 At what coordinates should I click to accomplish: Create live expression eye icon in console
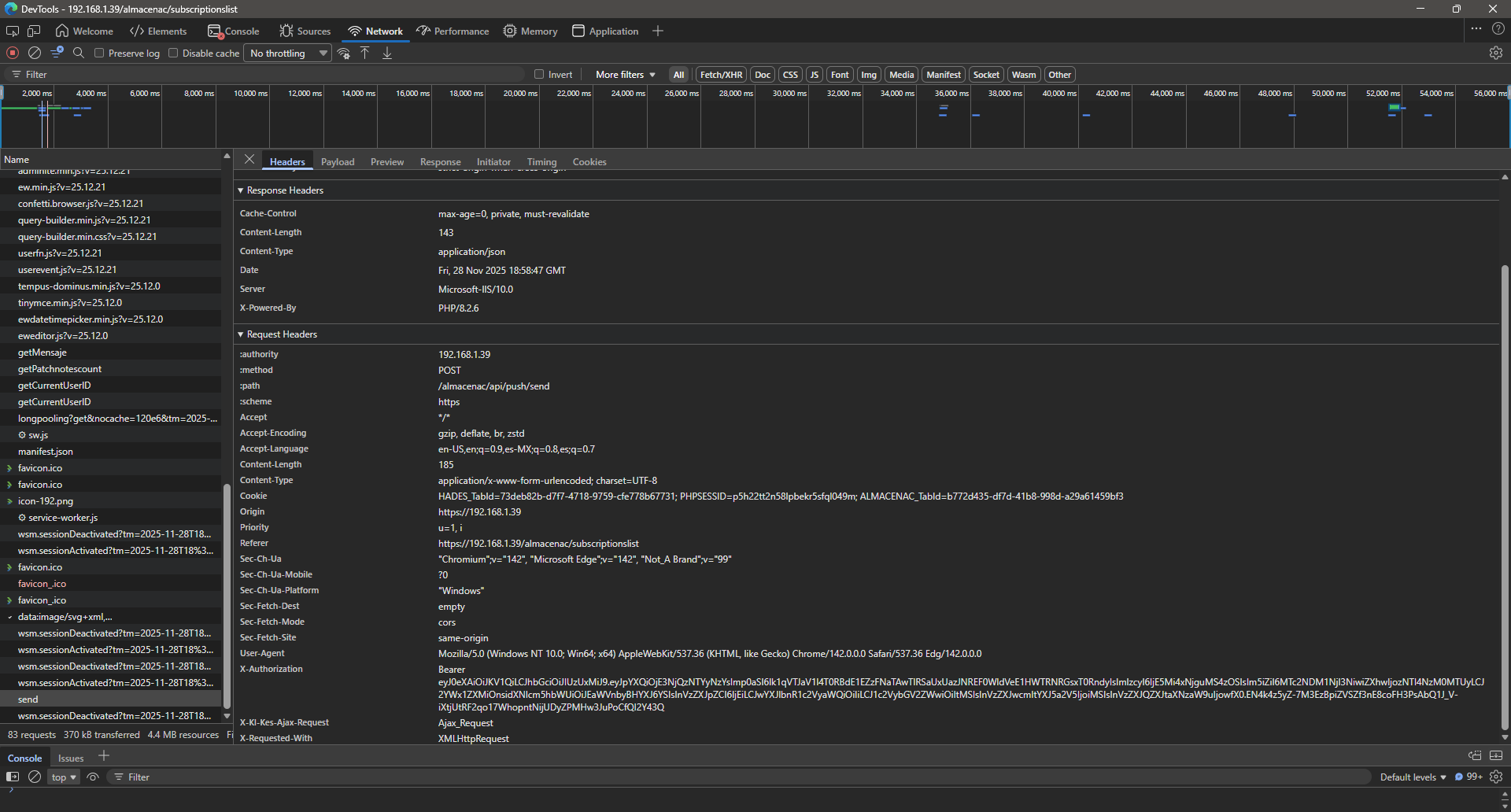(93, 777)
